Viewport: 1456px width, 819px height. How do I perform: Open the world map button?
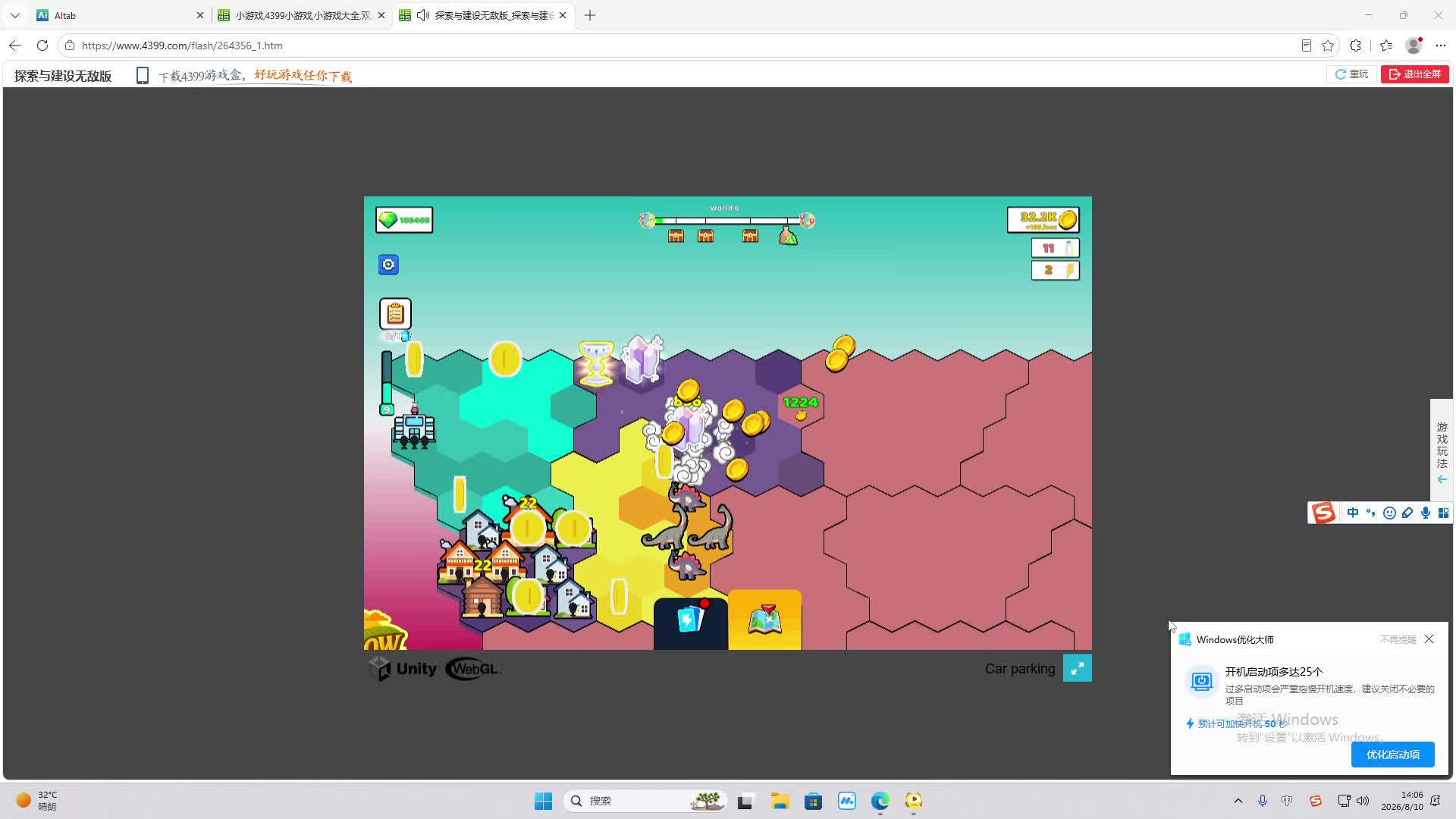(765, 620)
